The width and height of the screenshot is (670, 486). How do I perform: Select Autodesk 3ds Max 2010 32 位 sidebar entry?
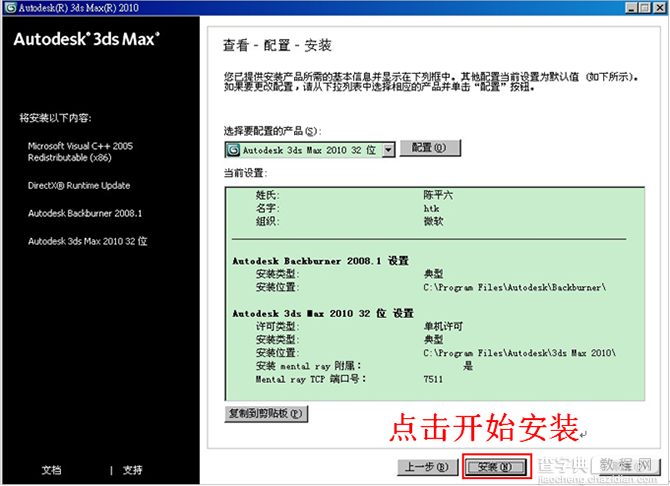[88, 241]
